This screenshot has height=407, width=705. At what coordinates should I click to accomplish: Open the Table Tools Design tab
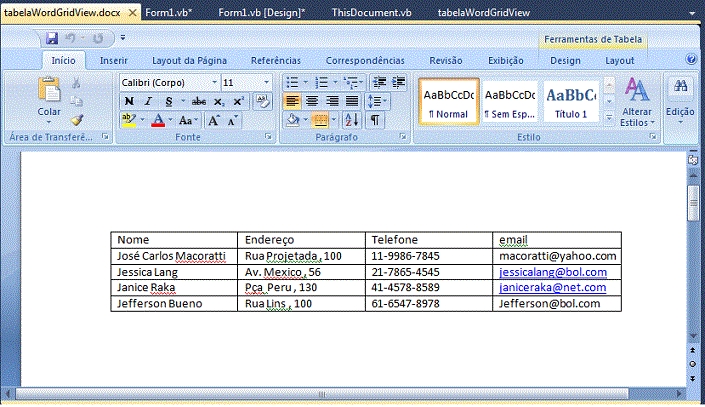[x=565, y=61]
